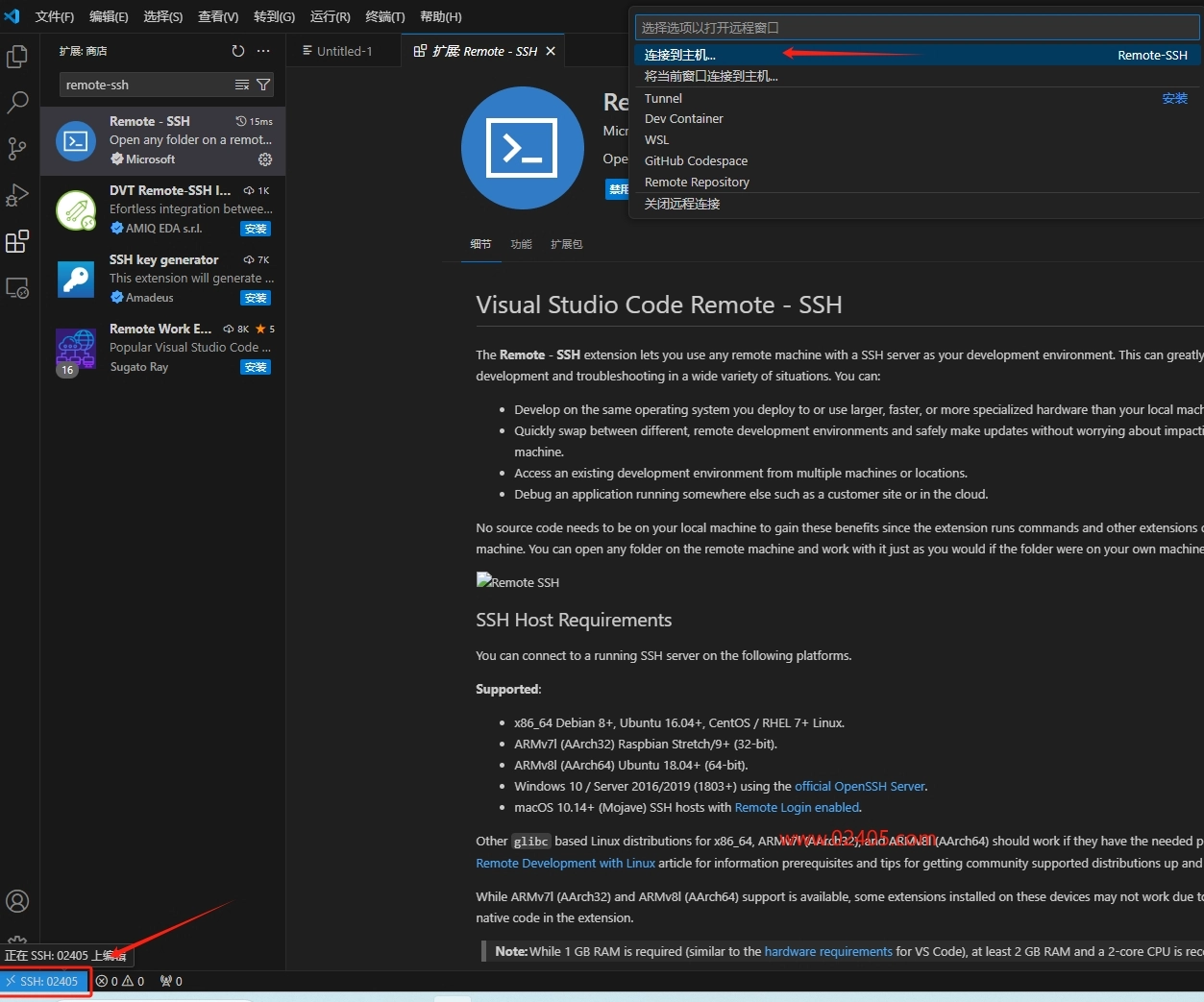Open the 选择(S) menu
1204x1002 pixels.
162,16
